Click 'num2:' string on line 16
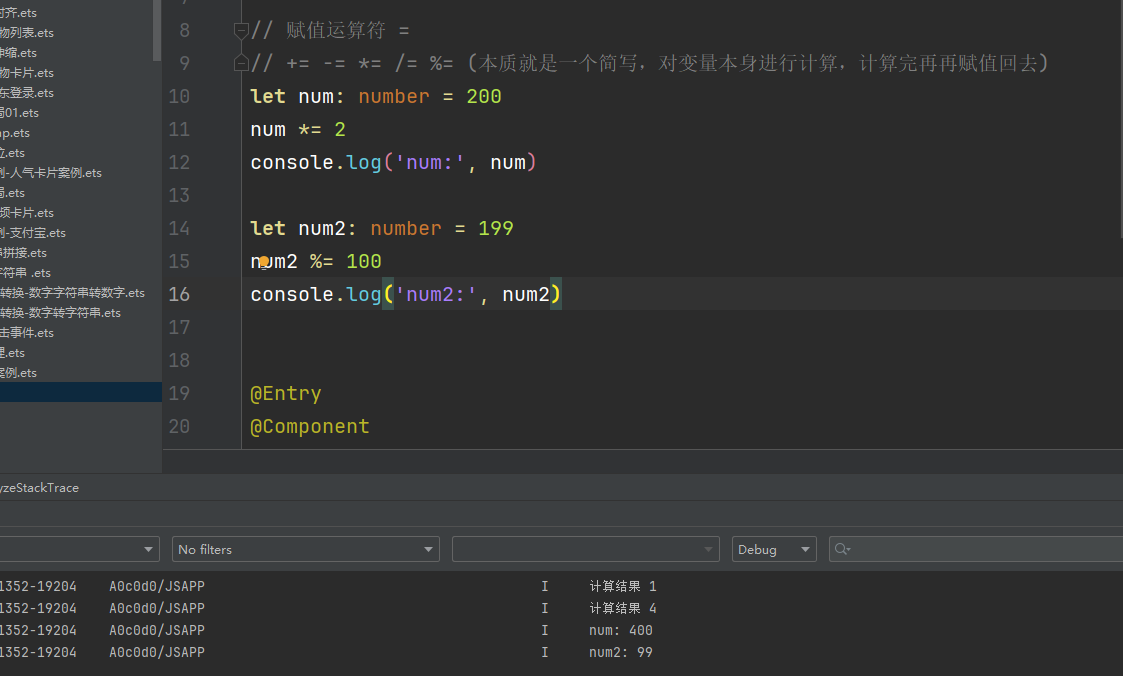 [435, 294]
